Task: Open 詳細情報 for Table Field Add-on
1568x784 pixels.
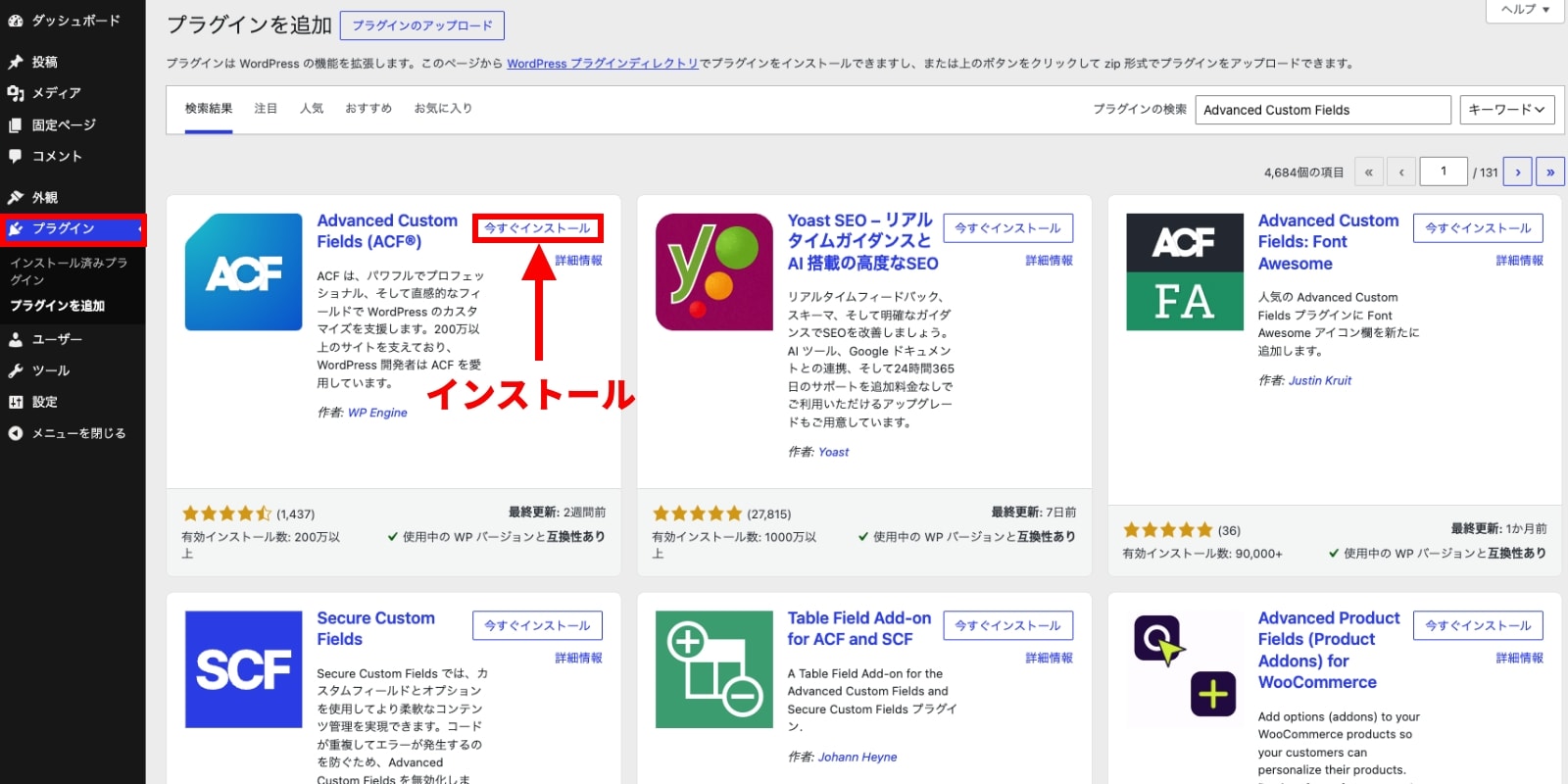Action: click(1050, 658)
